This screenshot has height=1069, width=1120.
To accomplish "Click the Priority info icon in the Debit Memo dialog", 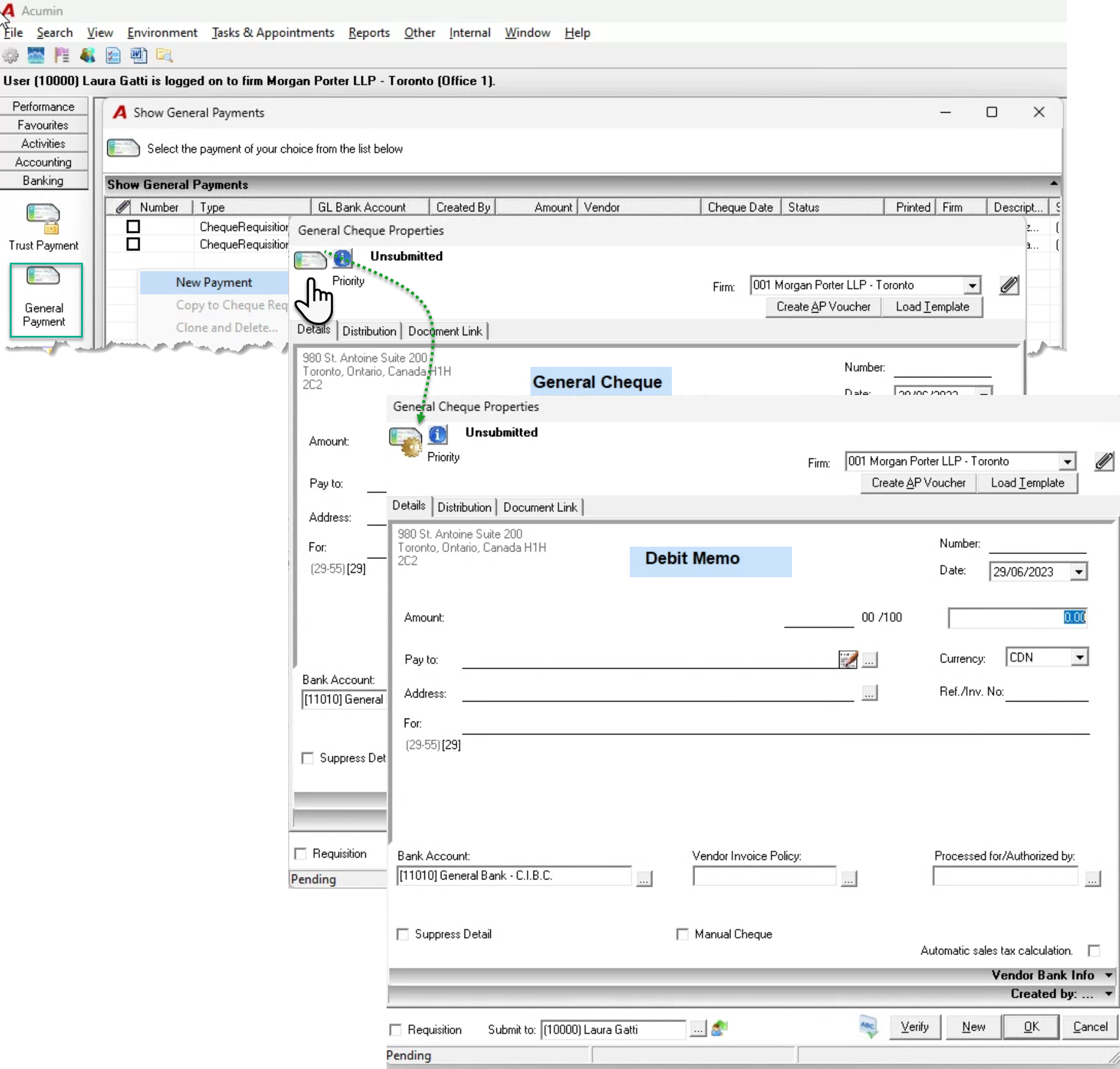I will 438,435.
